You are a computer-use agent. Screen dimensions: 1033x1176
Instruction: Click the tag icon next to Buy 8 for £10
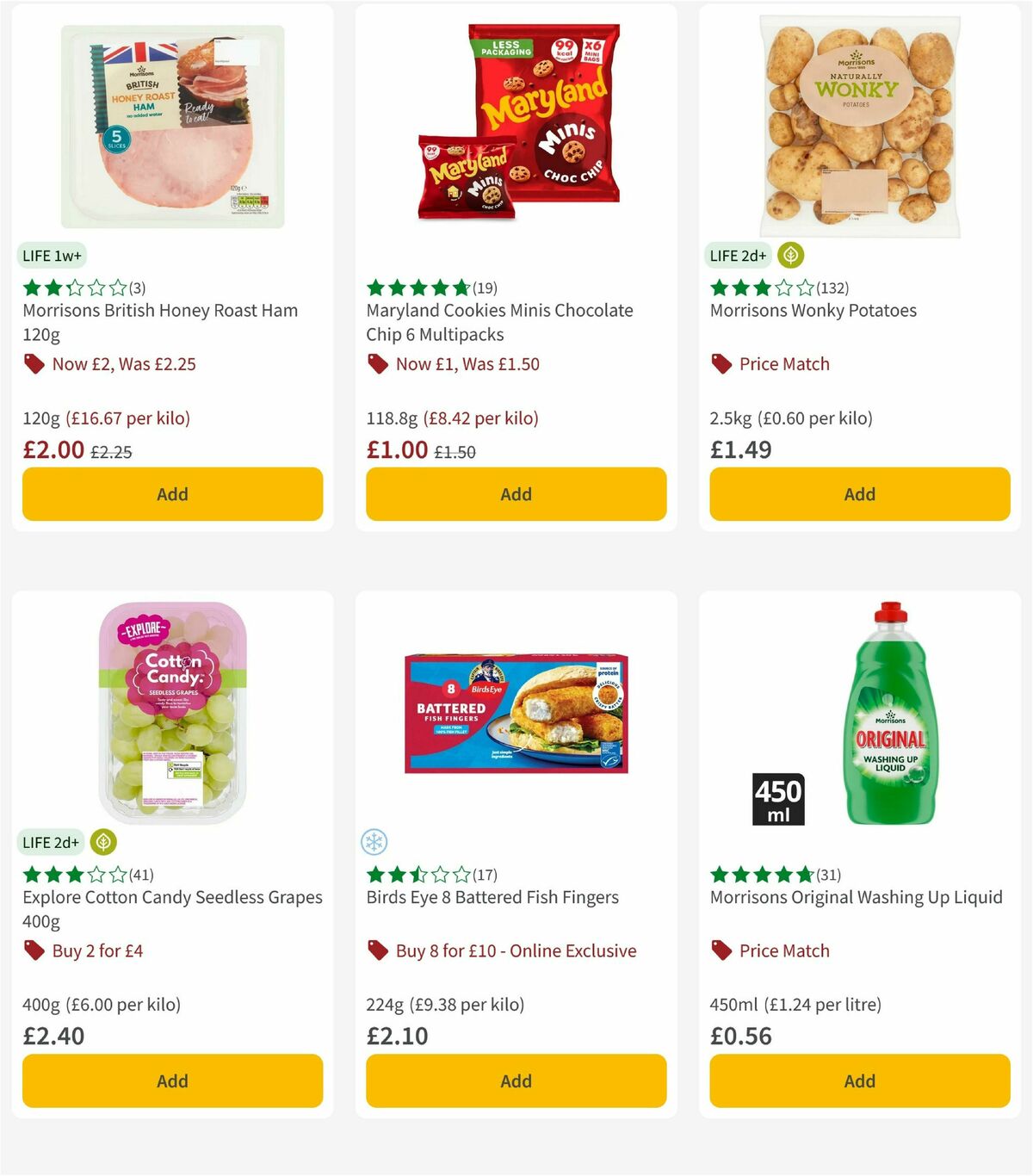tap(377, 951)
